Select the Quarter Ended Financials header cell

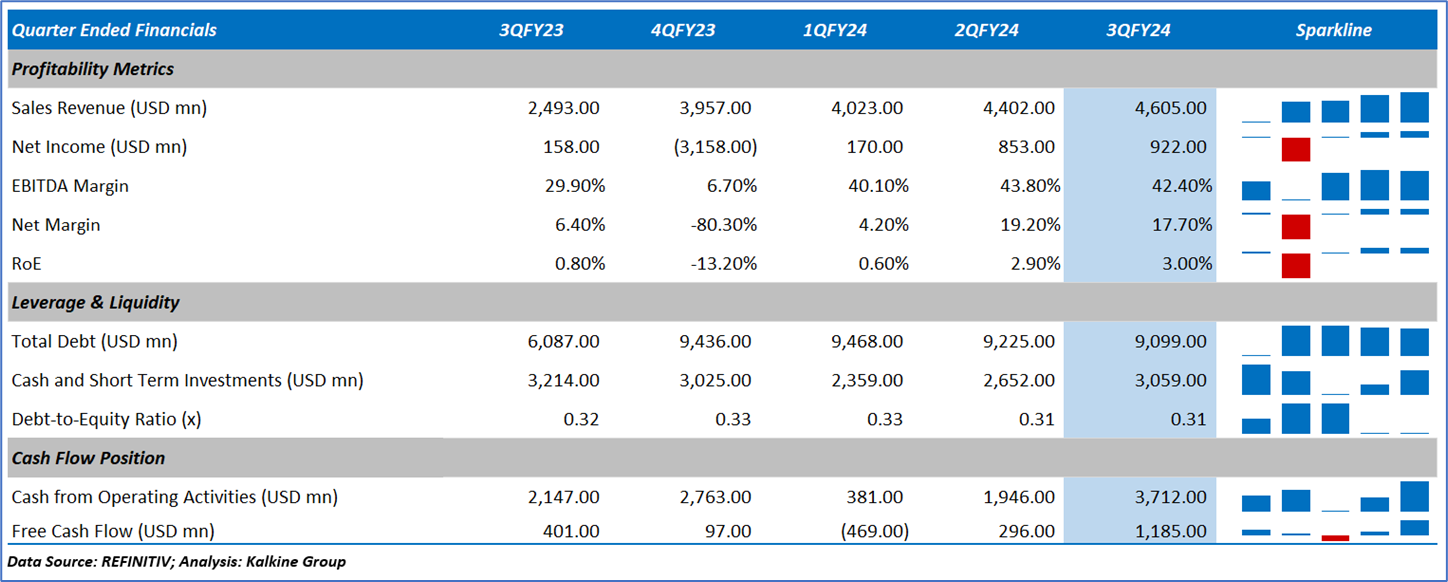coord(114,30)
